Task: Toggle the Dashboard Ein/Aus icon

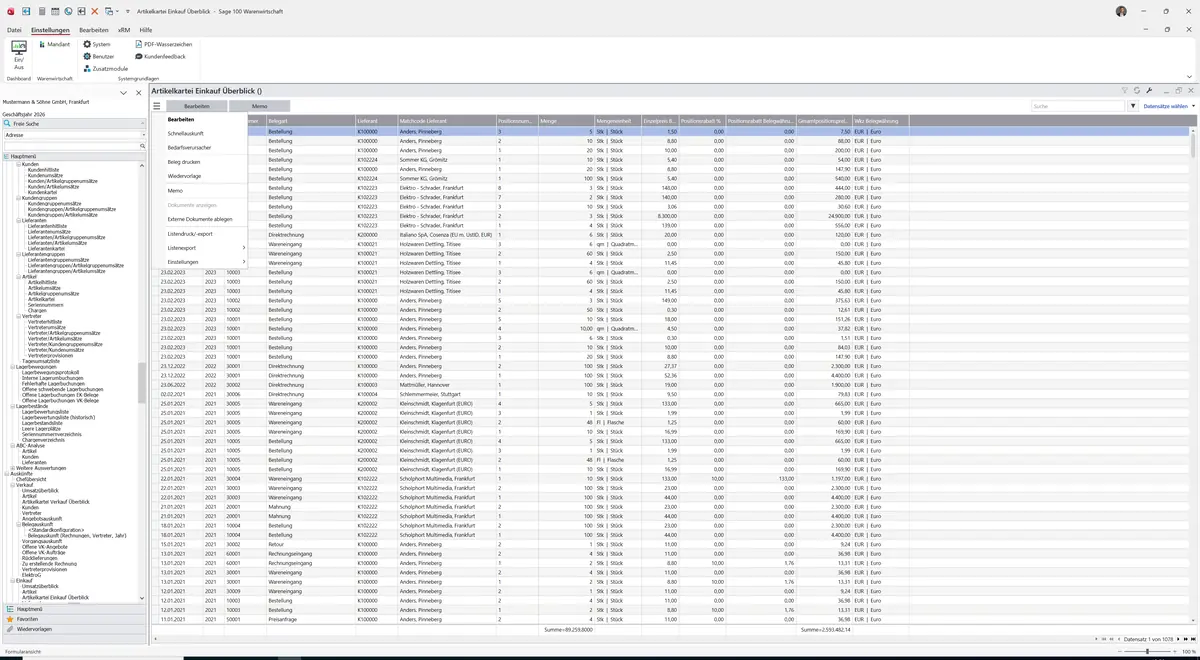Action: (x=19, y=55)
